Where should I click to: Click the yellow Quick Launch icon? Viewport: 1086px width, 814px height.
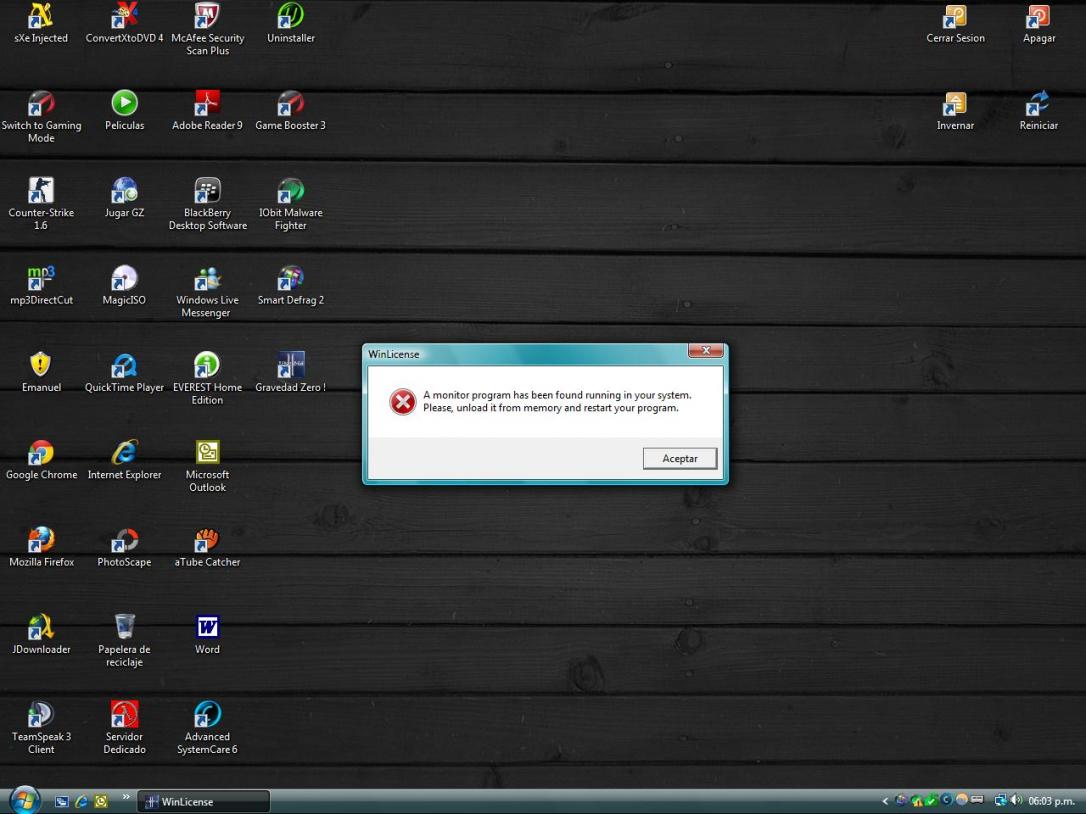101,802
